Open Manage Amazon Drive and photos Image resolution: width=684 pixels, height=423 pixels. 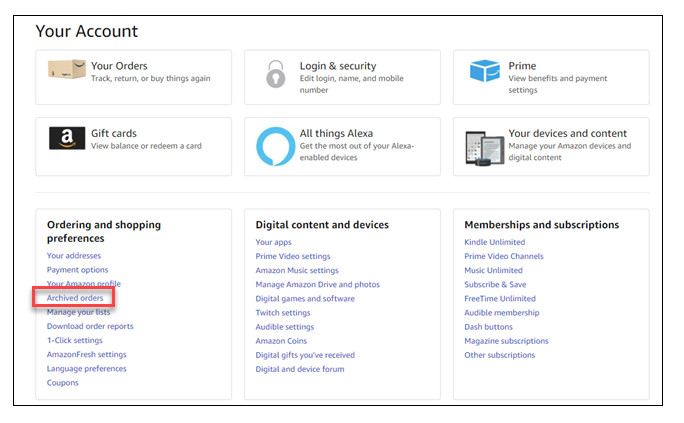coord(317,284)
